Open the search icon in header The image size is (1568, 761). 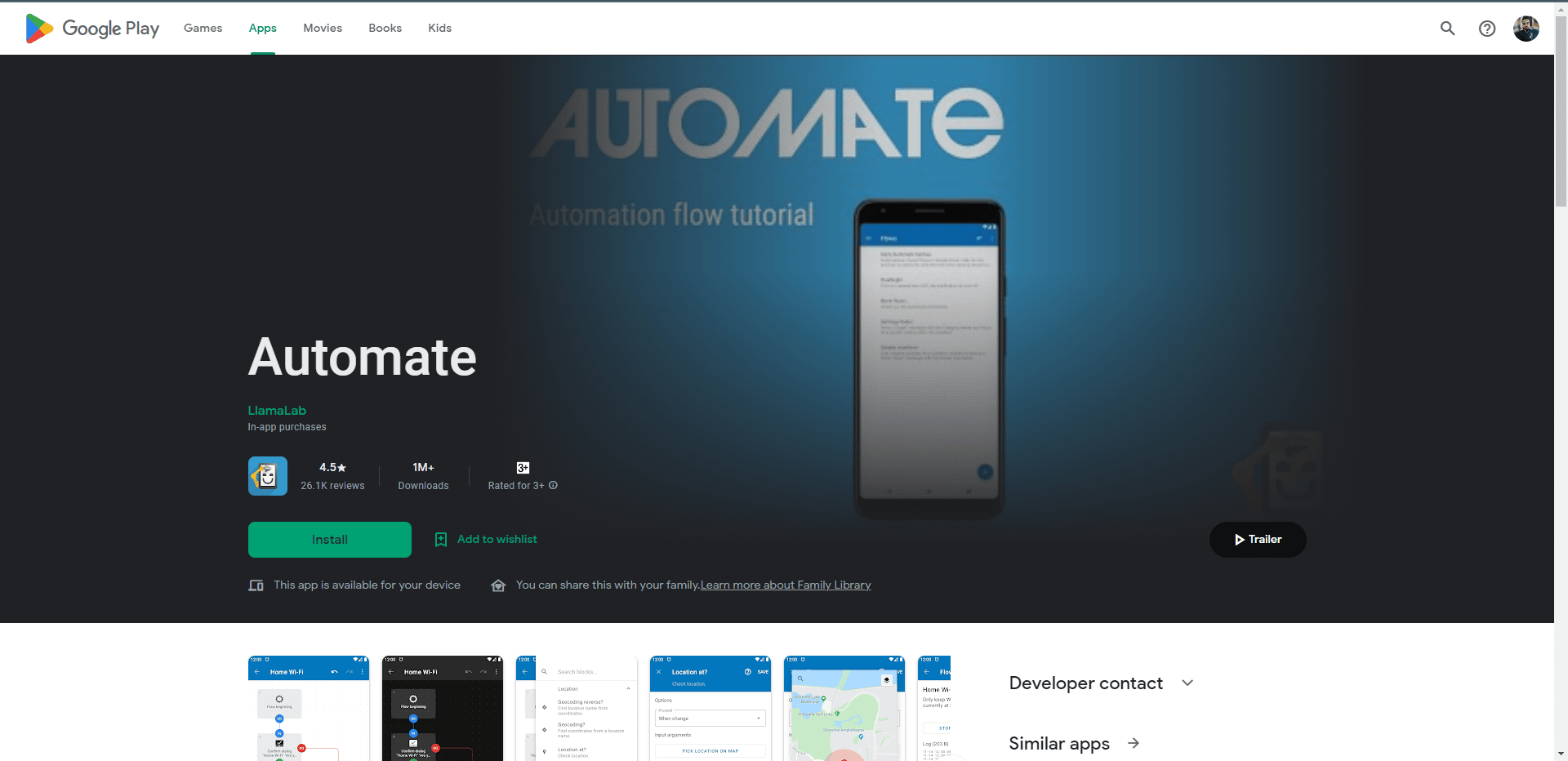pos(1447,29)
